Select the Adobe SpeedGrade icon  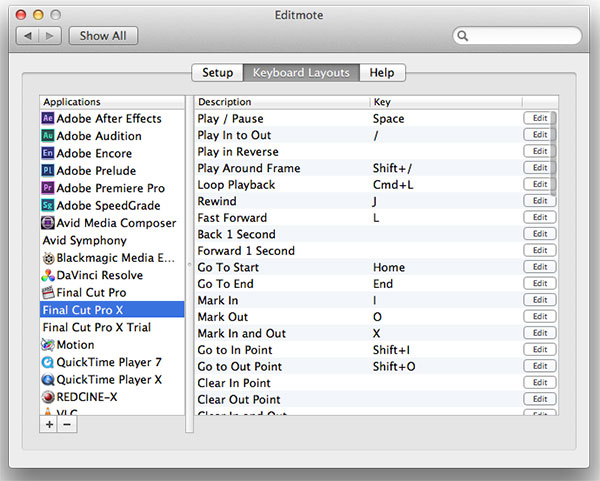[x=47, y=205]
